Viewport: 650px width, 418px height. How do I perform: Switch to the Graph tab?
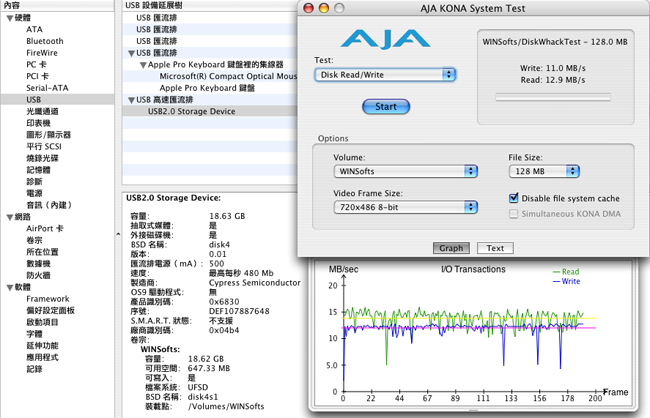click(451, 248)
